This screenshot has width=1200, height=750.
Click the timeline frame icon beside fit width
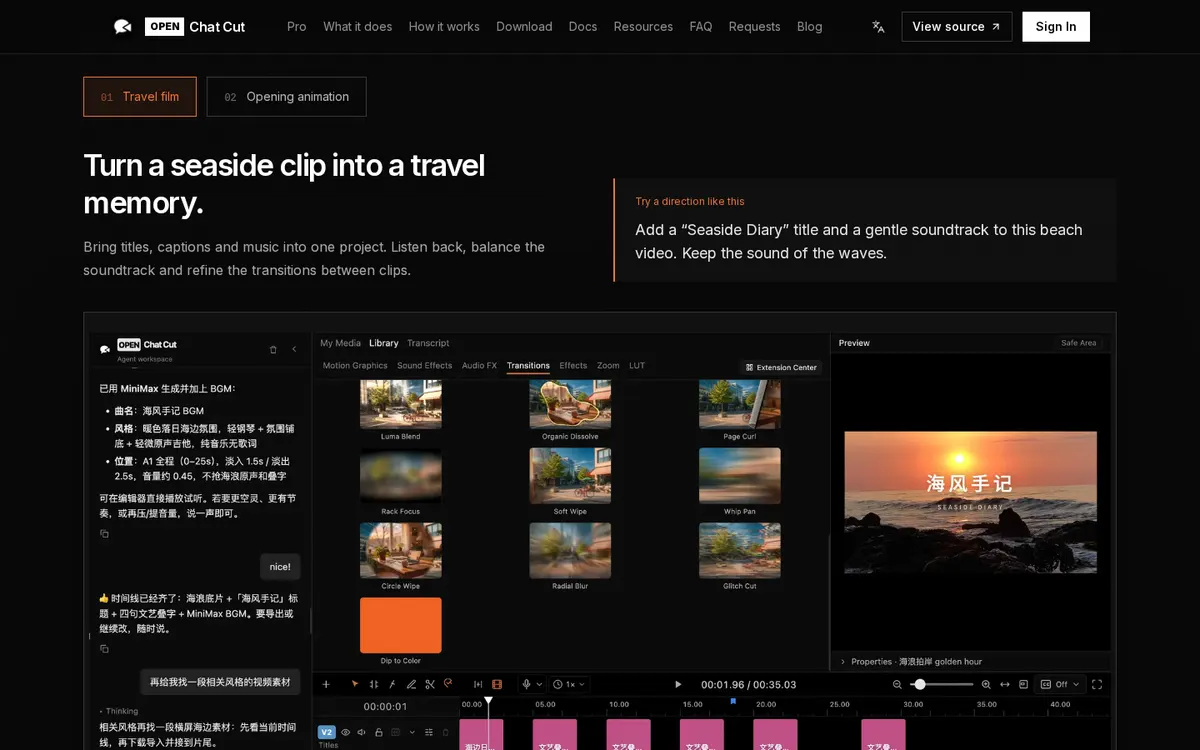(x=1023, y=684)
